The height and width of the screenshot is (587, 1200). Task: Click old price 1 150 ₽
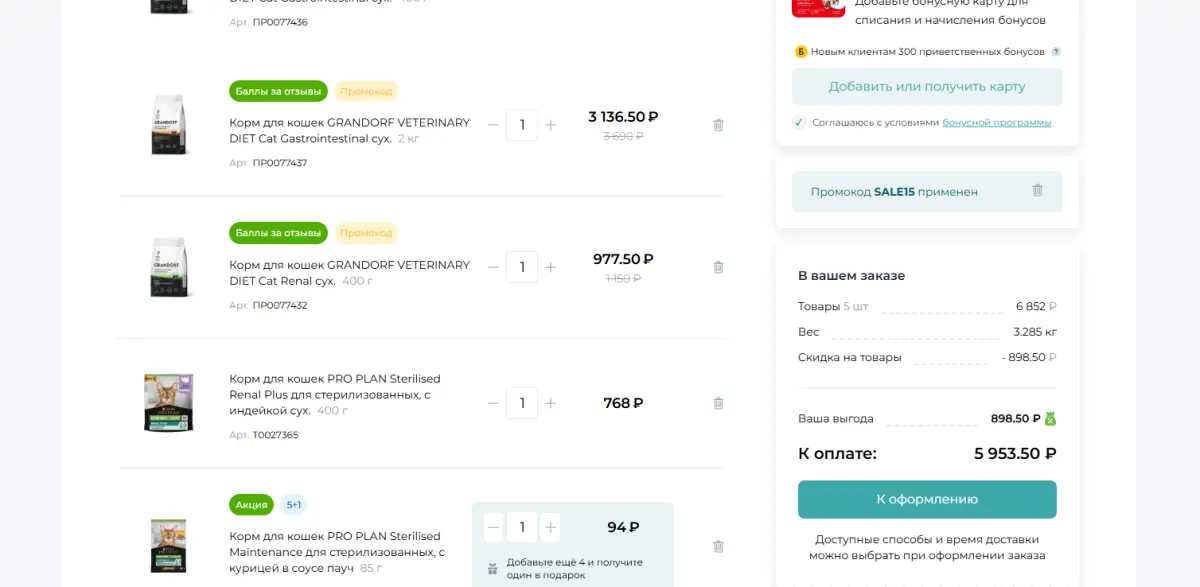coord(623,278)
